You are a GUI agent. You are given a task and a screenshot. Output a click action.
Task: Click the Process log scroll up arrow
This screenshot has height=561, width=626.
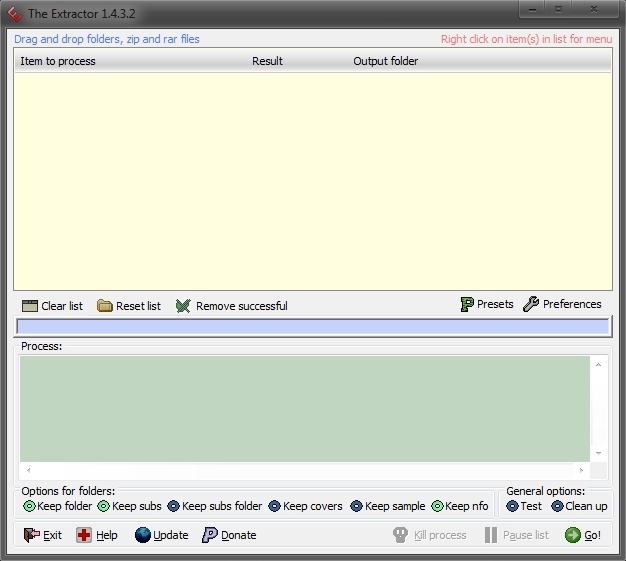pos(598,365)
